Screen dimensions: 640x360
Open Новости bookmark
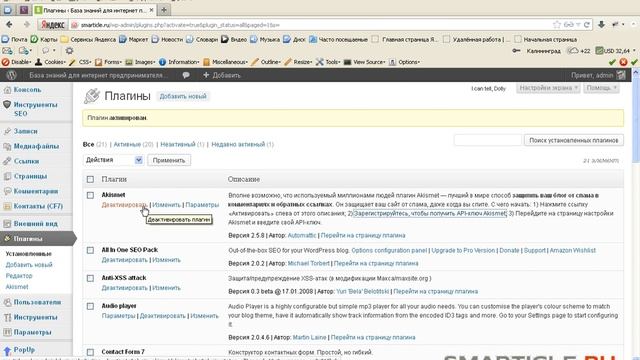[x=167, y=40]
